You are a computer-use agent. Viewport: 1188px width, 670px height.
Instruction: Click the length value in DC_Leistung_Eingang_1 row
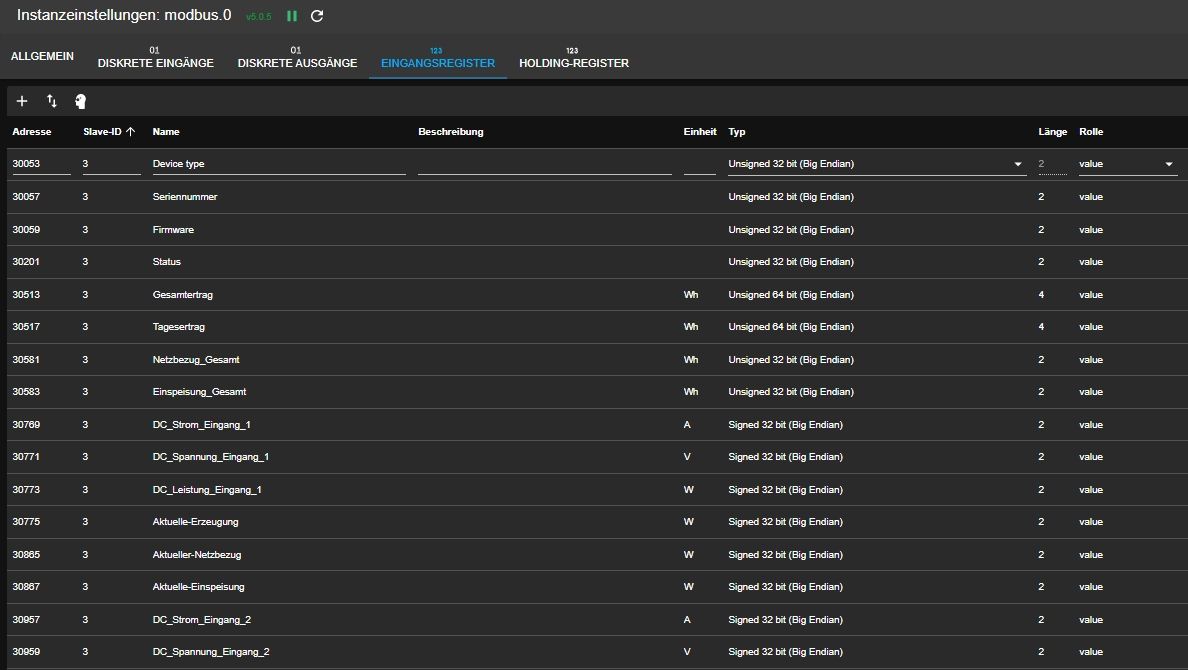click(x=1041, y=490)
